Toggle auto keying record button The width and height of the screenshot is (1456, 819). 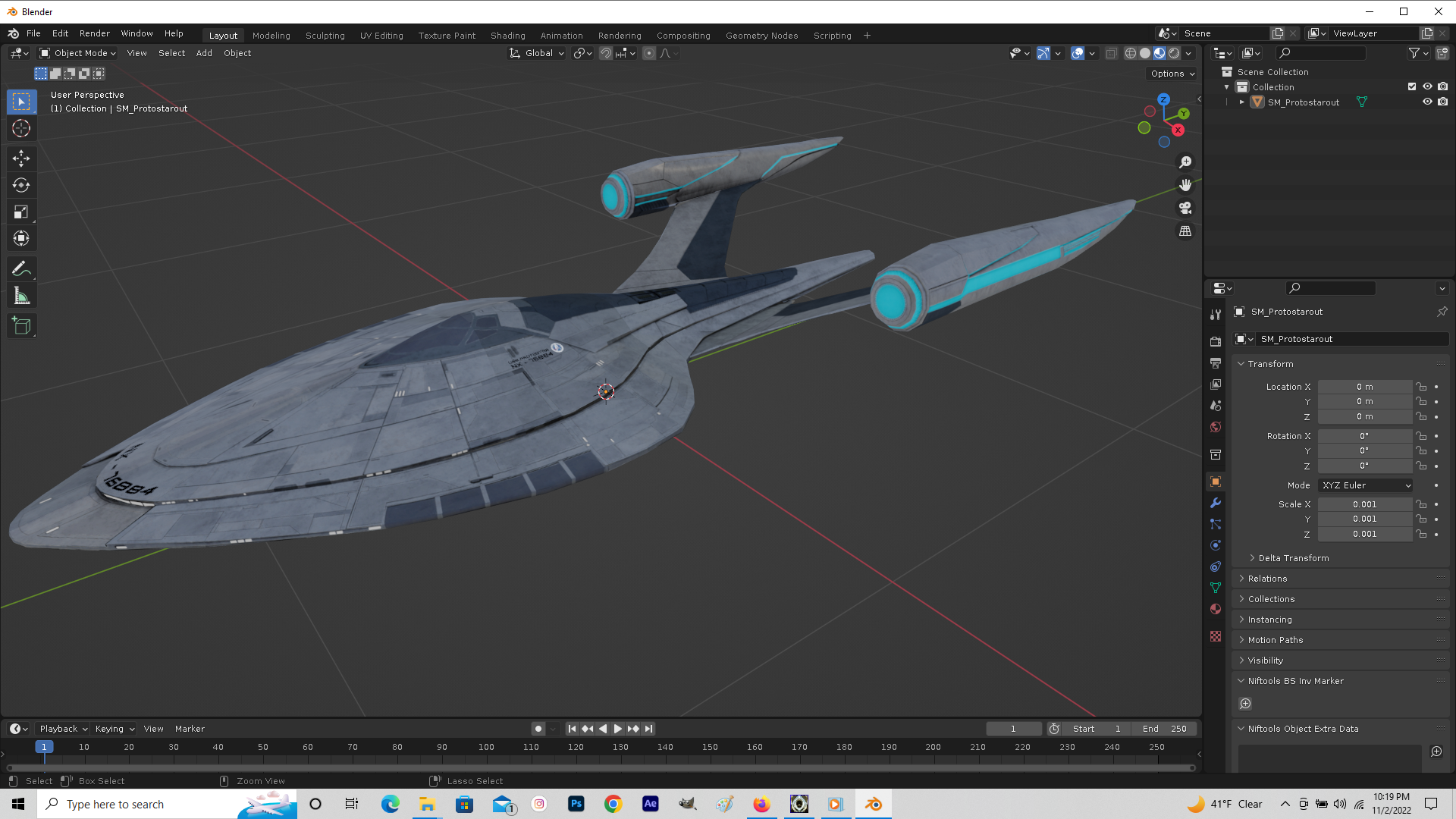[538, 729]
